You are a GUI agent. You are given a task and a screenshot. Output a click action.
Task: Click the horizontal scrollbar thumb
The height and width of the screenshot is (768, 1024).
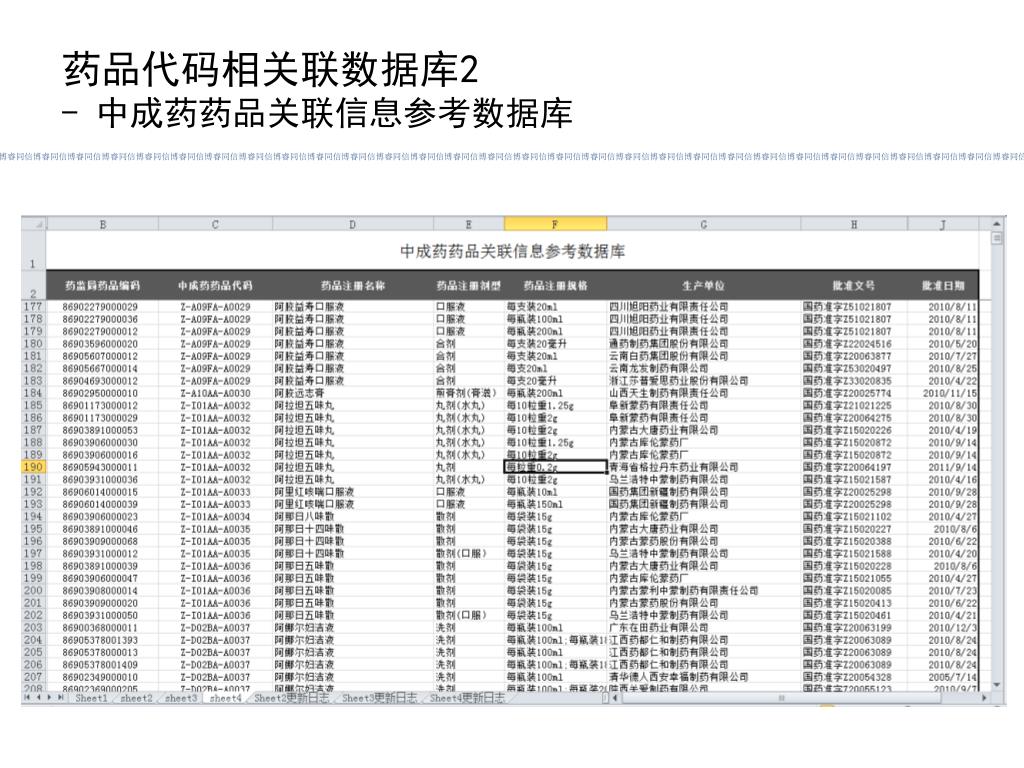coord(781,698)
